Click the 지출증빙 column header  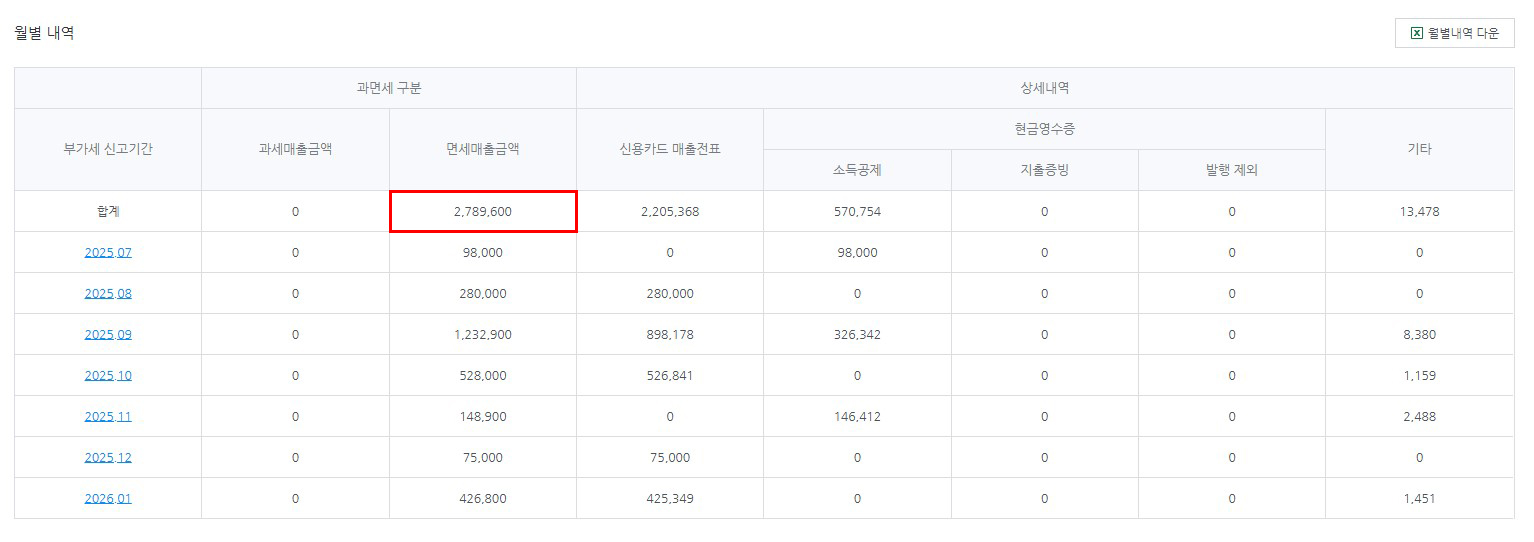pyautogui.click(x=1044, y=170)
